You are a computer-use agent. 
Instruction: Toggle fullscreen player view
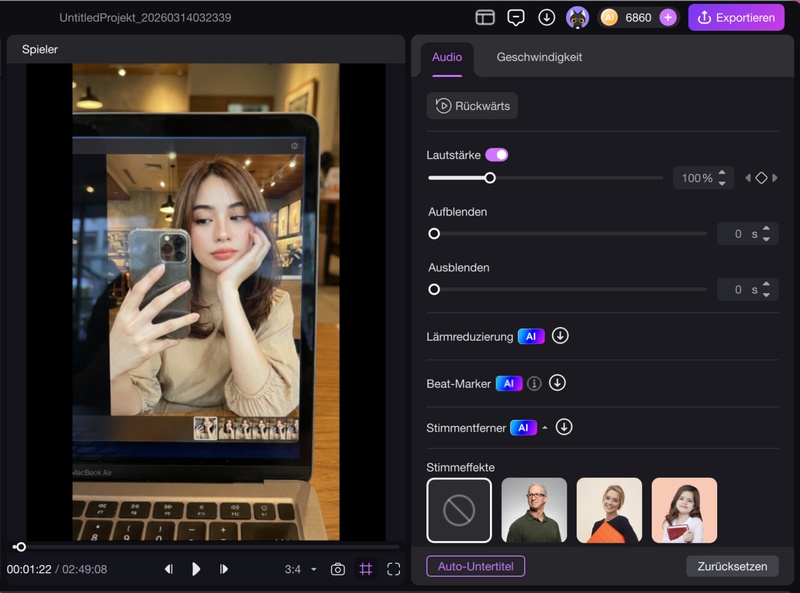pyautogui.click(x=394, y=569)
